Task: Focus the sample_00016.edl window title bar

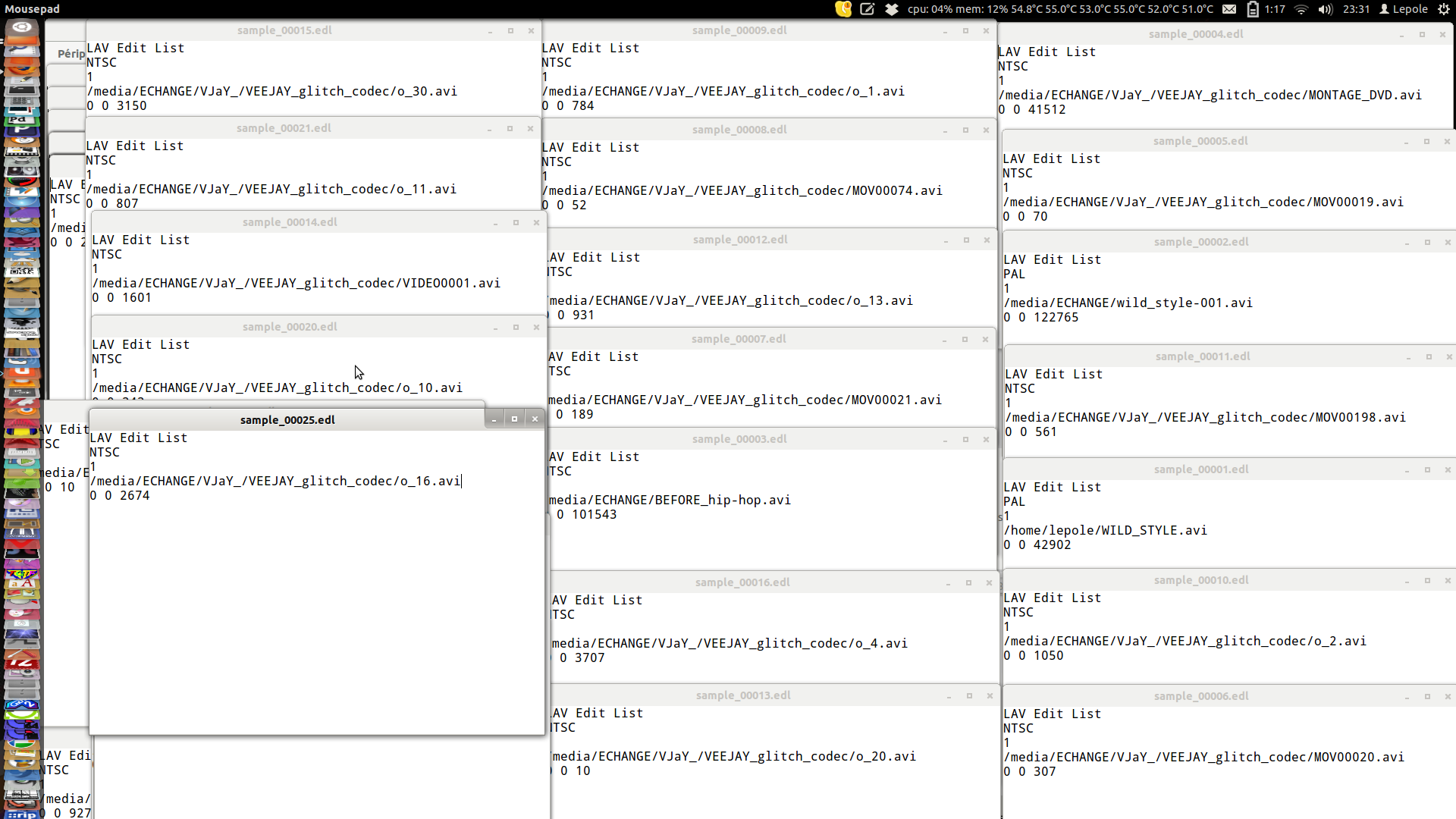Action: click(742, 582)
